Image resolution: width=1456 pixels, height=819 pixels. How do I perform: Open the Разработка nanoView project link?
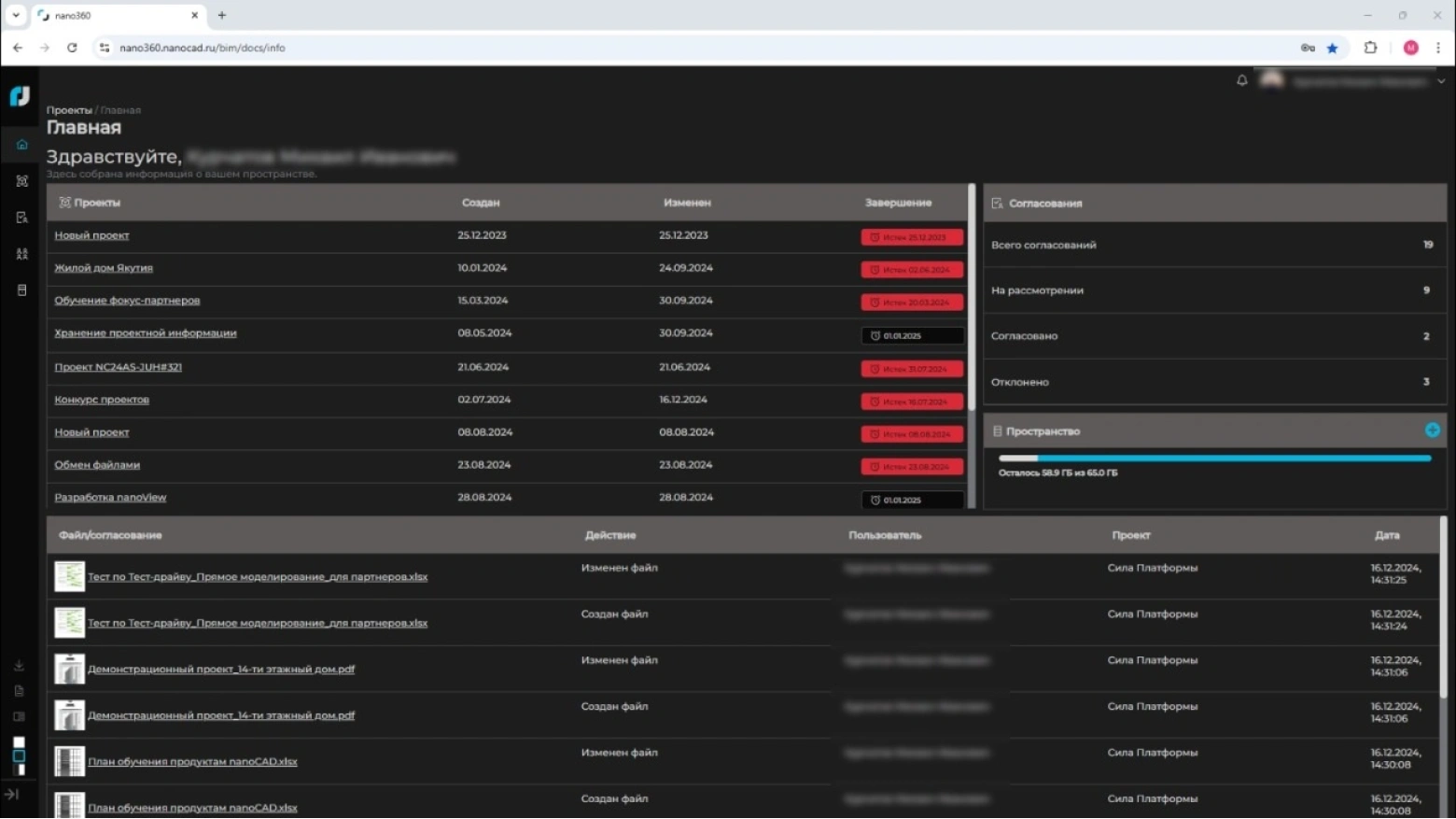click(110, 498)
